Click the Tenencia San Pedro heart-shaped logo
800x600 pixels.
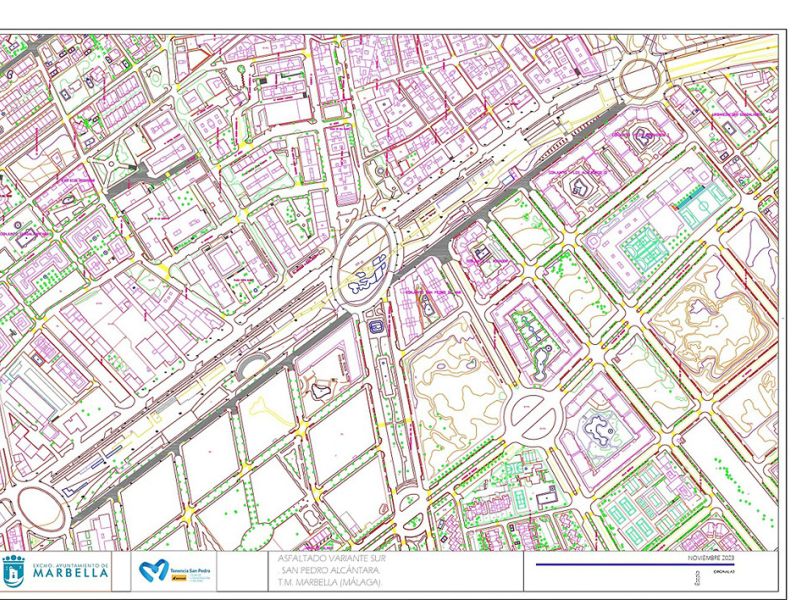coord(154,570)
